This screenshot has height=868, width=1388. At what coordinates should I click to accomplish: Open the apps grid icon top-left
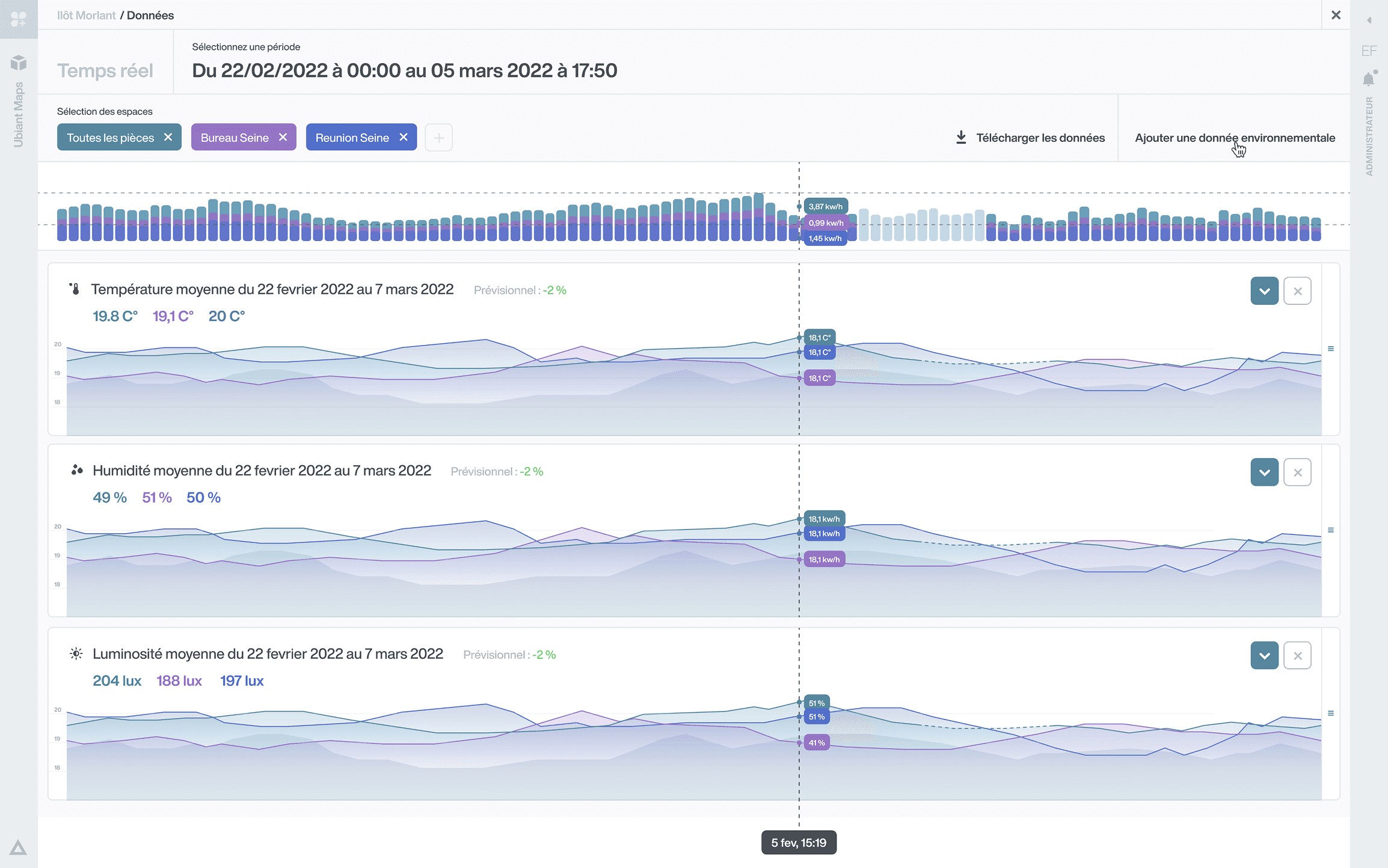(19, 19)
